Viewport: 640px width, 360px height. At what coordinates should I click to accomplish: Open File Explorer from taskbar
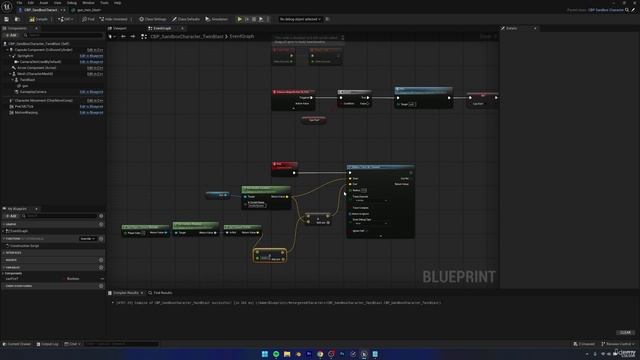287,354
